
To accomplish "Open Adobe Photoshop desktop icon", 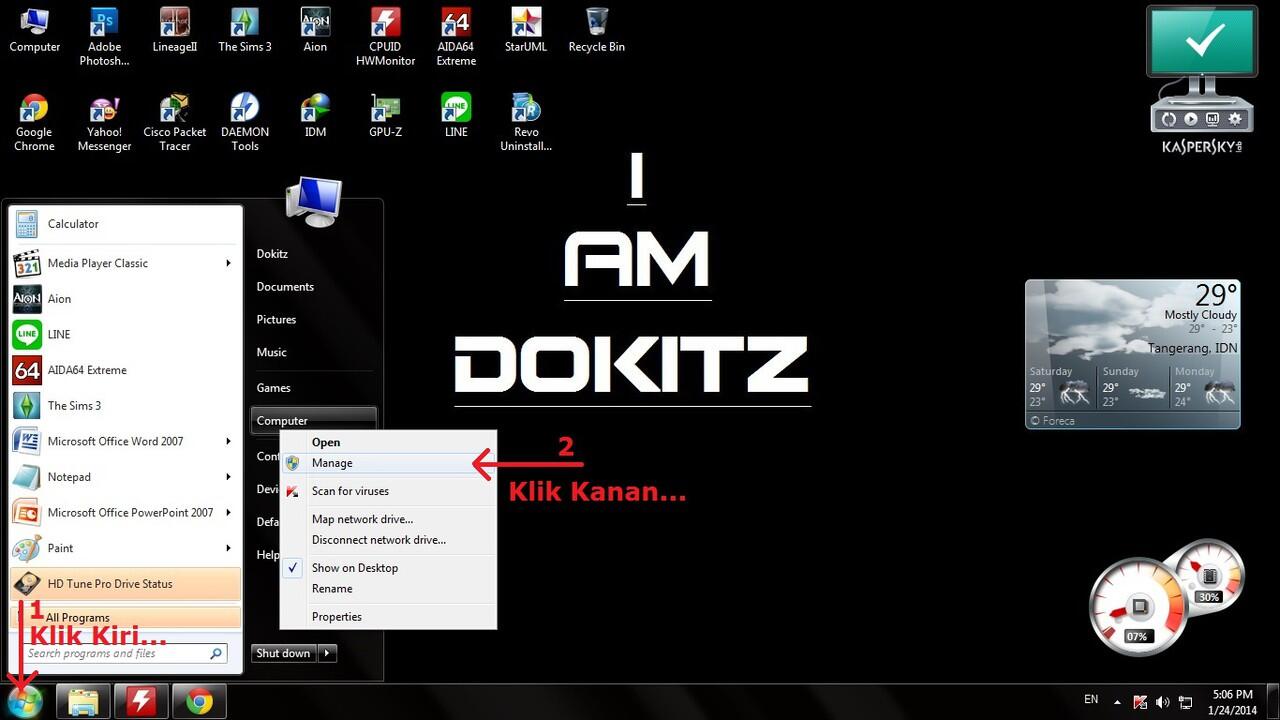I will click(104, 36).
